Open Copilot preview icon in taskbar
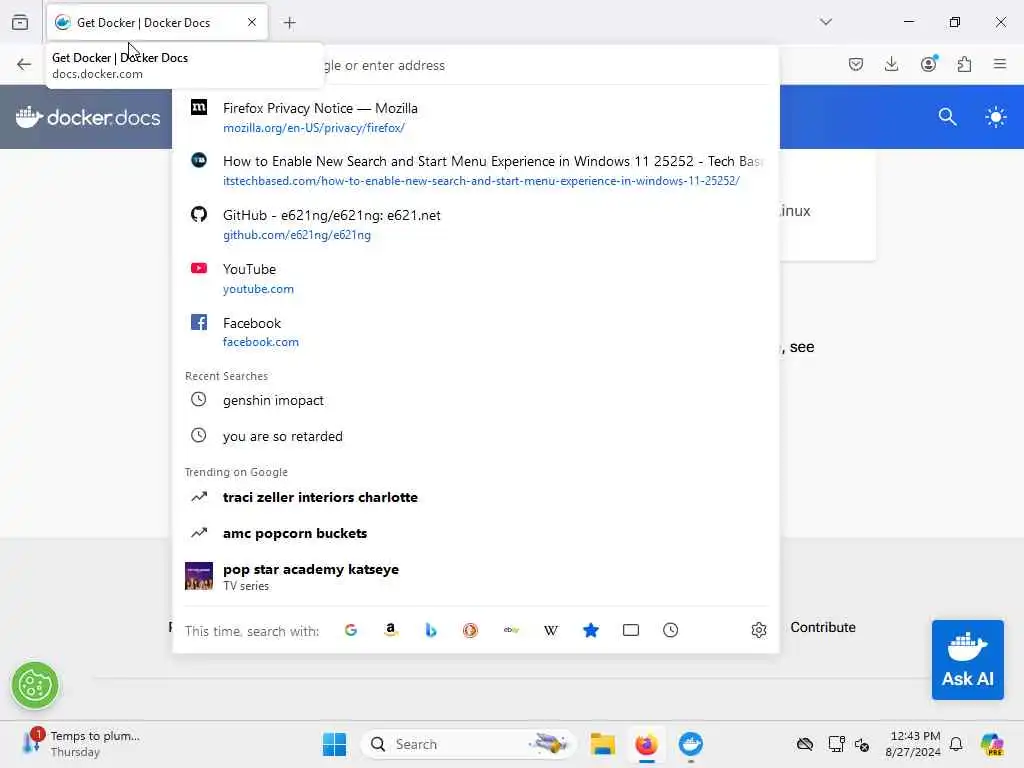 click(x=992, y=744)
